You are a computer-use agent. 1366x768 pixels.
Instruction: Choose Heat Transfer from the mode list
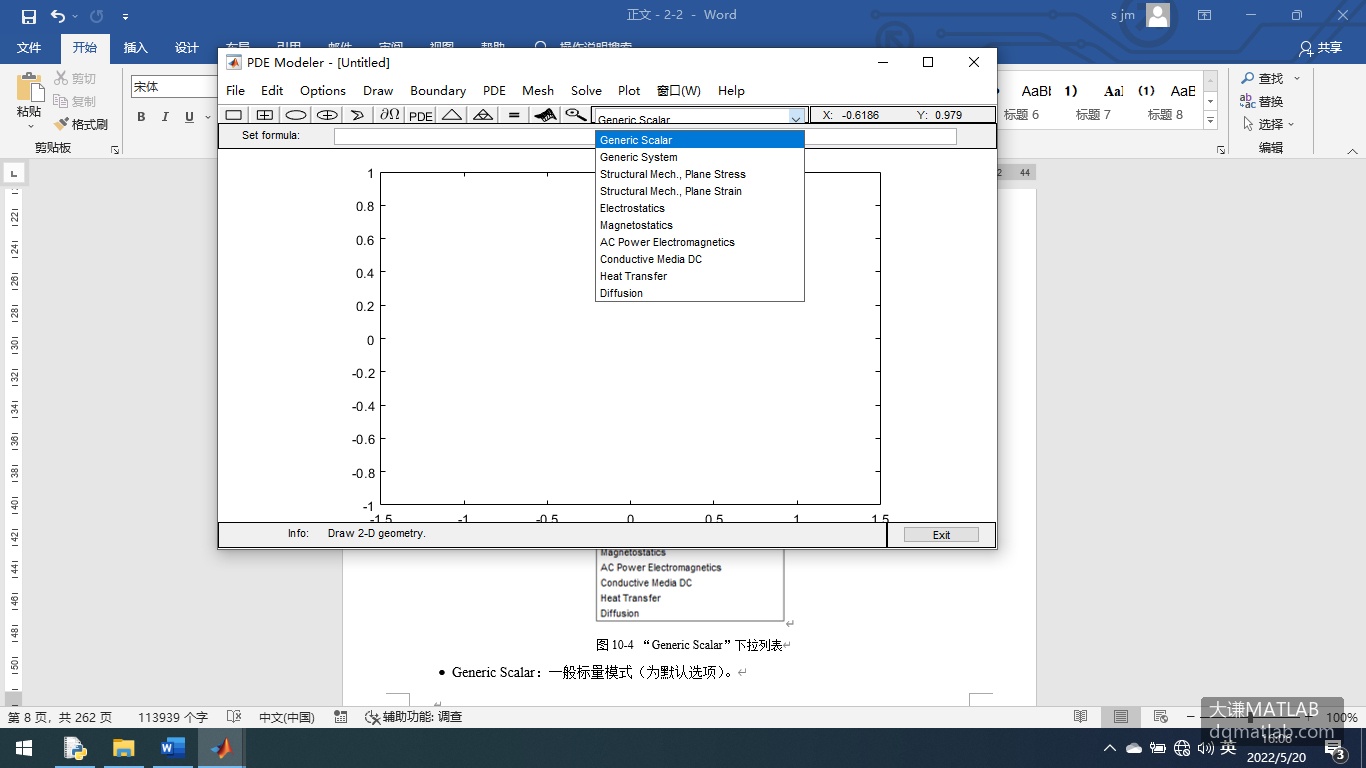(x=700, y=276)
